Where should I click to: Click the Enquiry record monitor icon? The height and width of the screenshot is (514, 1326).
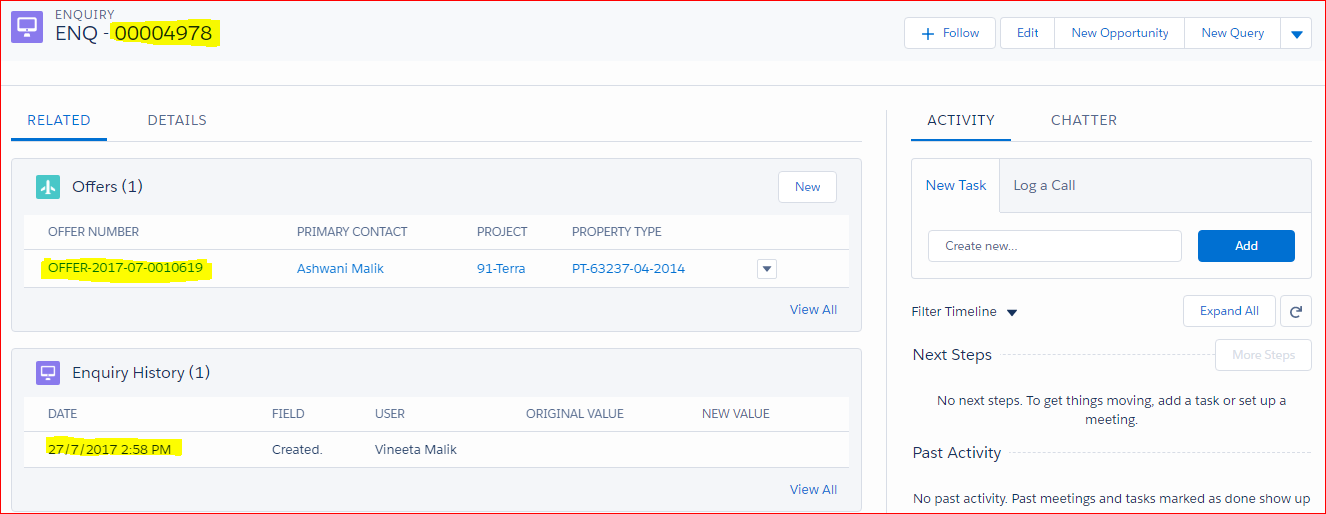coord(27,28)
